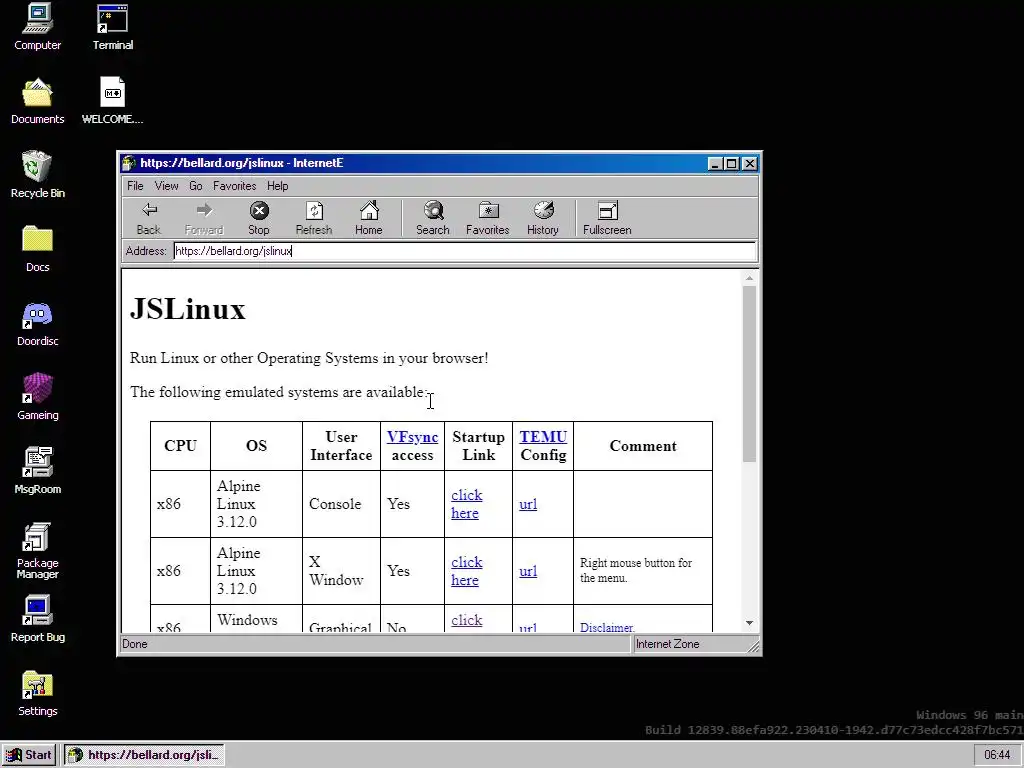Open Package Manager from desktop
The width and height of the screenshot is (1024, 768).
[37, 551]
